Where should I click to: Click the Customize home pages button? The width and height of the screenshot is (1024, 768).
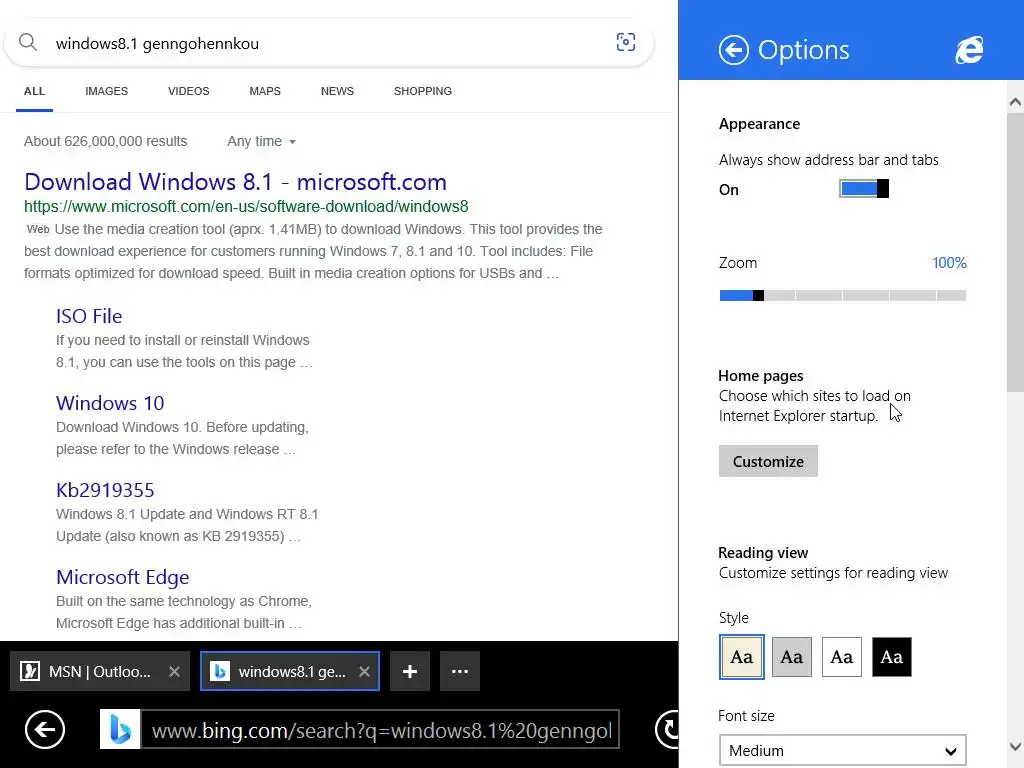(768, 461)
